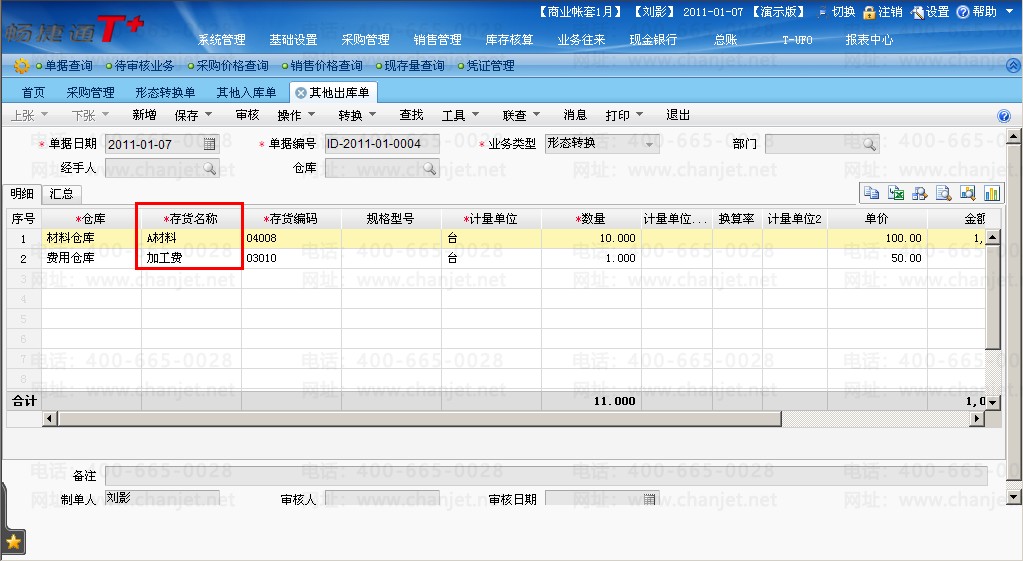Click the copy rows icon above the detail grid

[871, 193]
